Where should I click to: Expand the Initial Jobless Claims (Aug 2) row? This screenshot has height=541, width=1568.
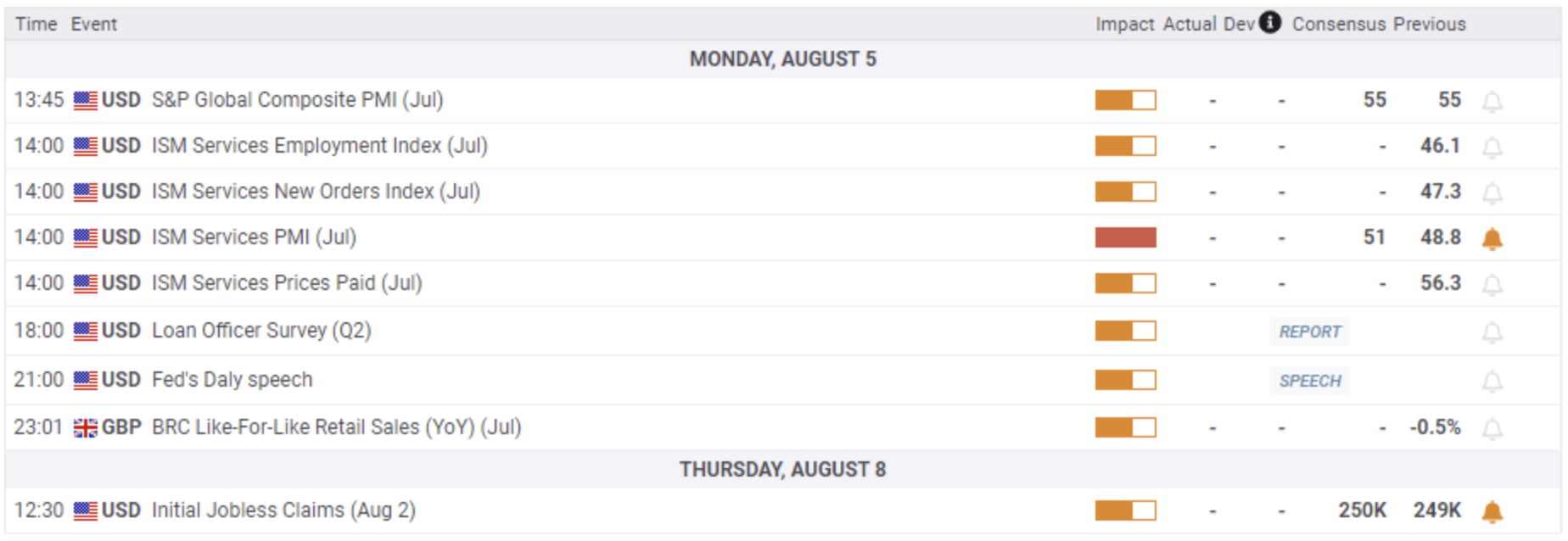pos(782,510)
